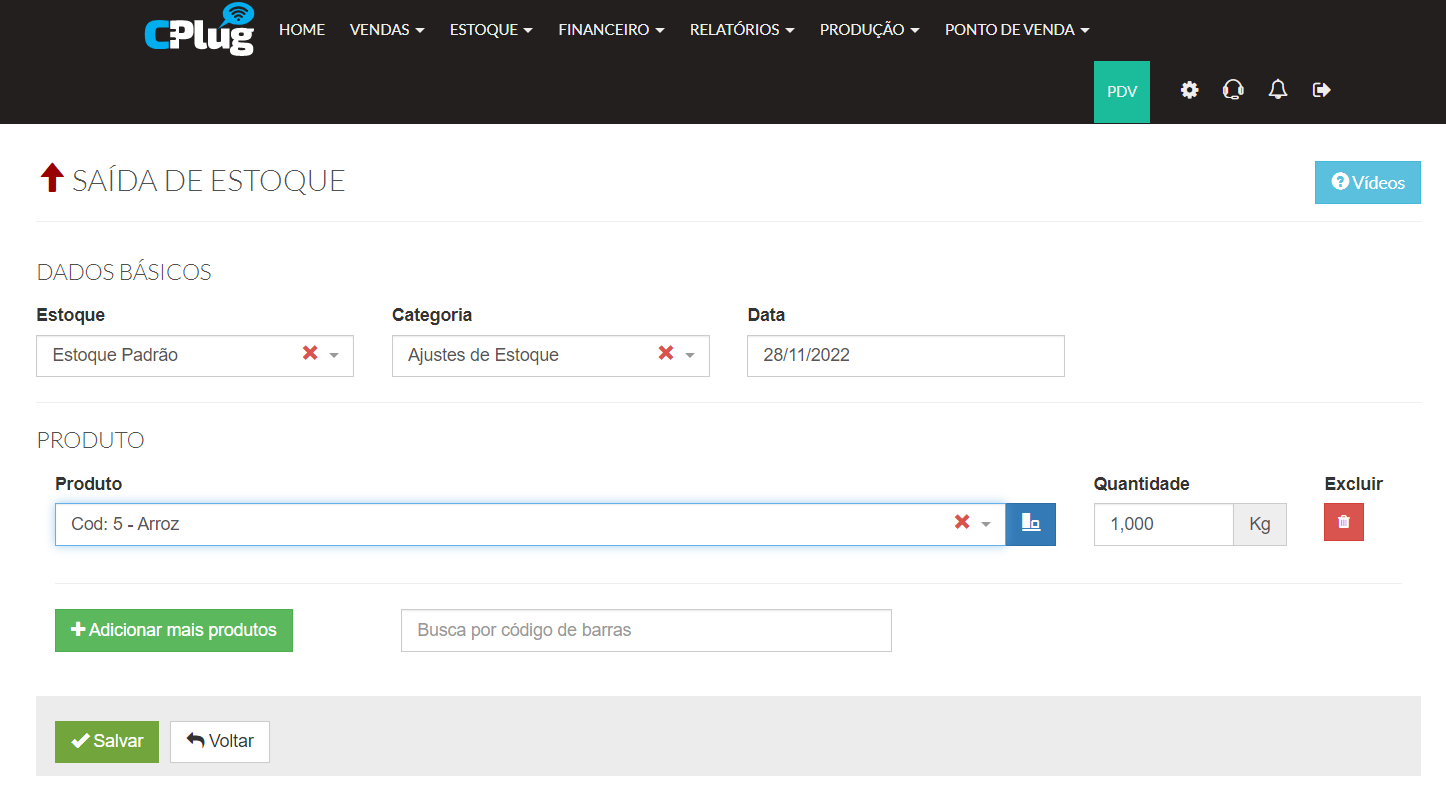1446x799 pixels.
Task: Expand the Estoque dropdown
Action: click(x=334, y=356)
